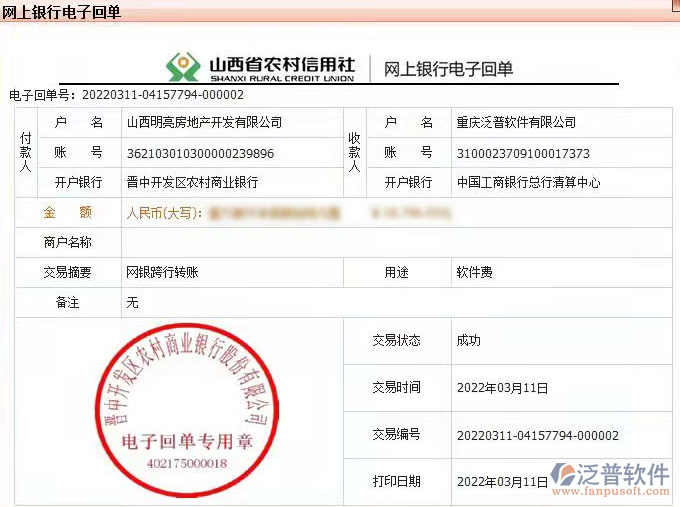This screenshot has width=680, height=507.
Task: Click payee bank 中国工商银行总行清算中心
Action: (x=528, y=183)
